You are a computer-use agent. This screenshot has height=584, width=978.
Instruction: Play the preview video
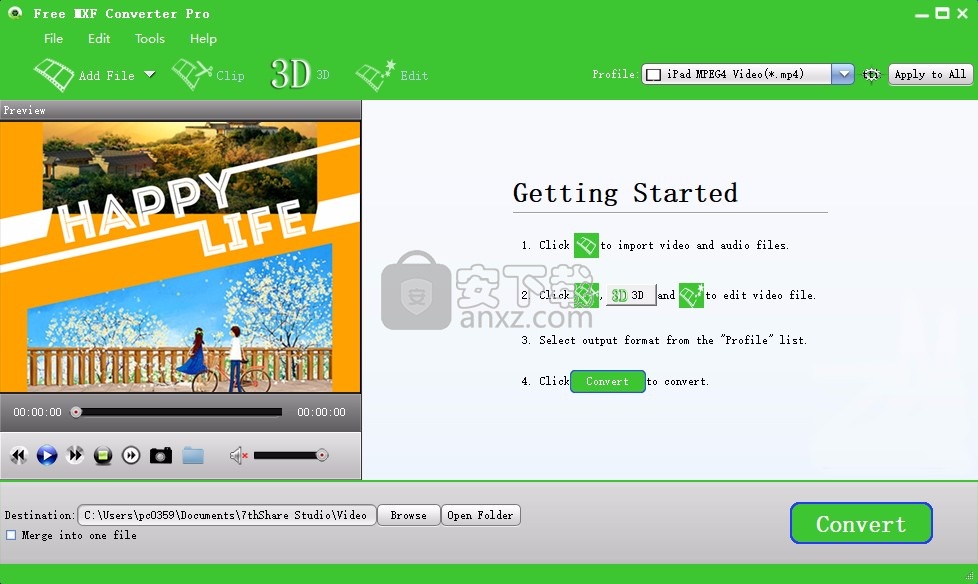[47, 455]
